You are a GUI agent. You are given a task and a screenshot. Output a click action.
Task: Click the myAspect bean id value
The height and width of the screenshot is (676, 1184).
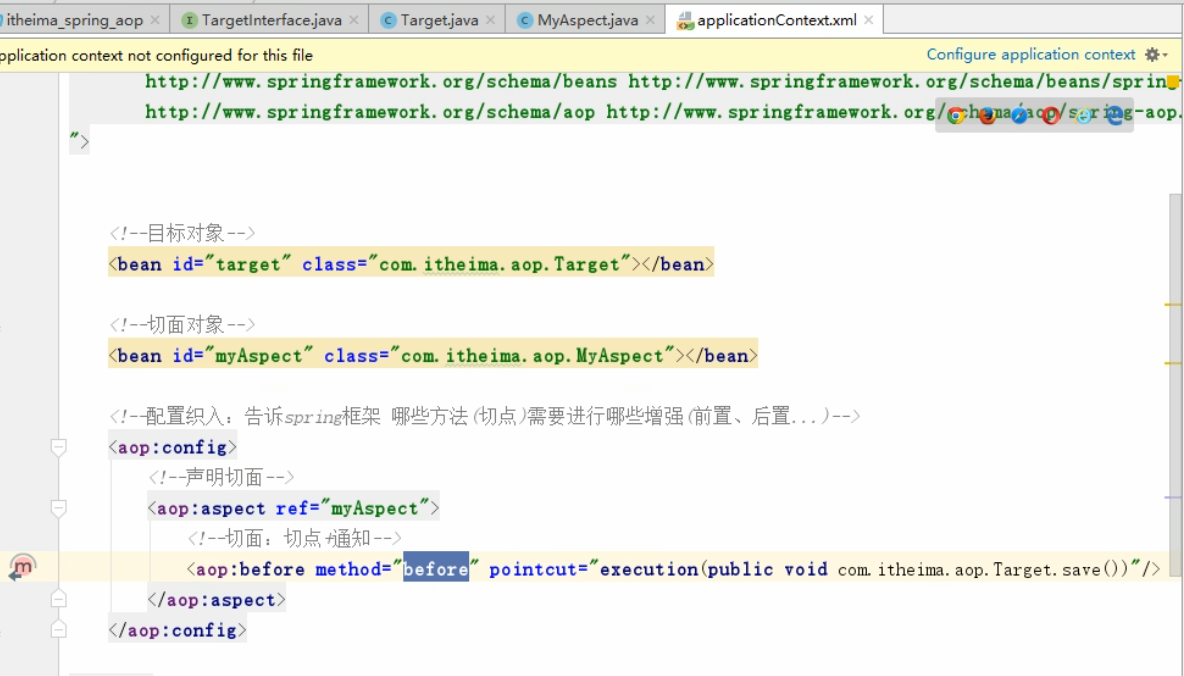259,356
